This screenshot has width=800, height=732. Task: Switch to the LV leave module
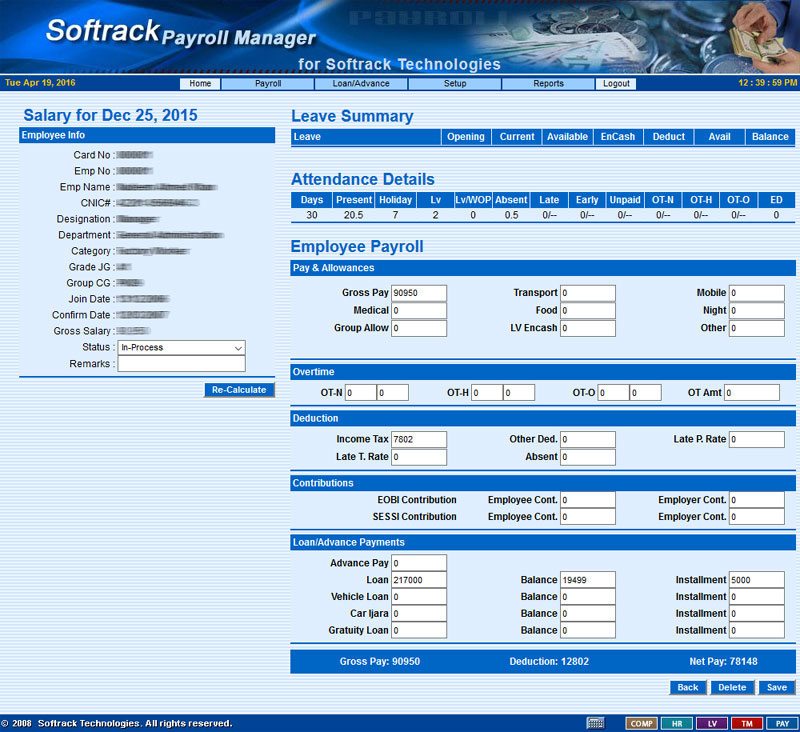tap(711, 723)
